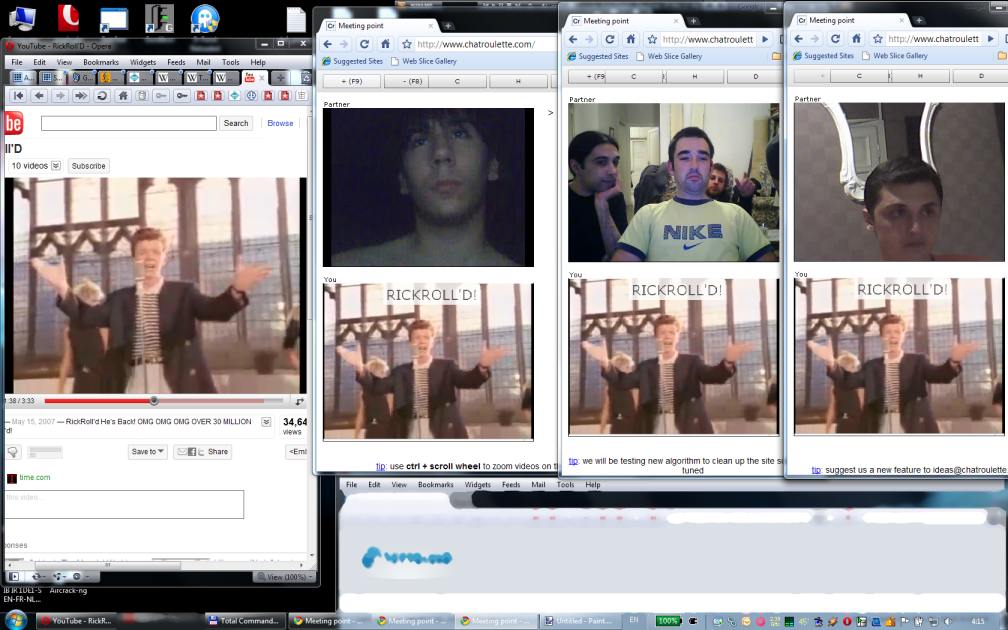Click the YouTube video progress scrubber
The height and width of the screenshot is (630, 1008).
pos(154,400)
